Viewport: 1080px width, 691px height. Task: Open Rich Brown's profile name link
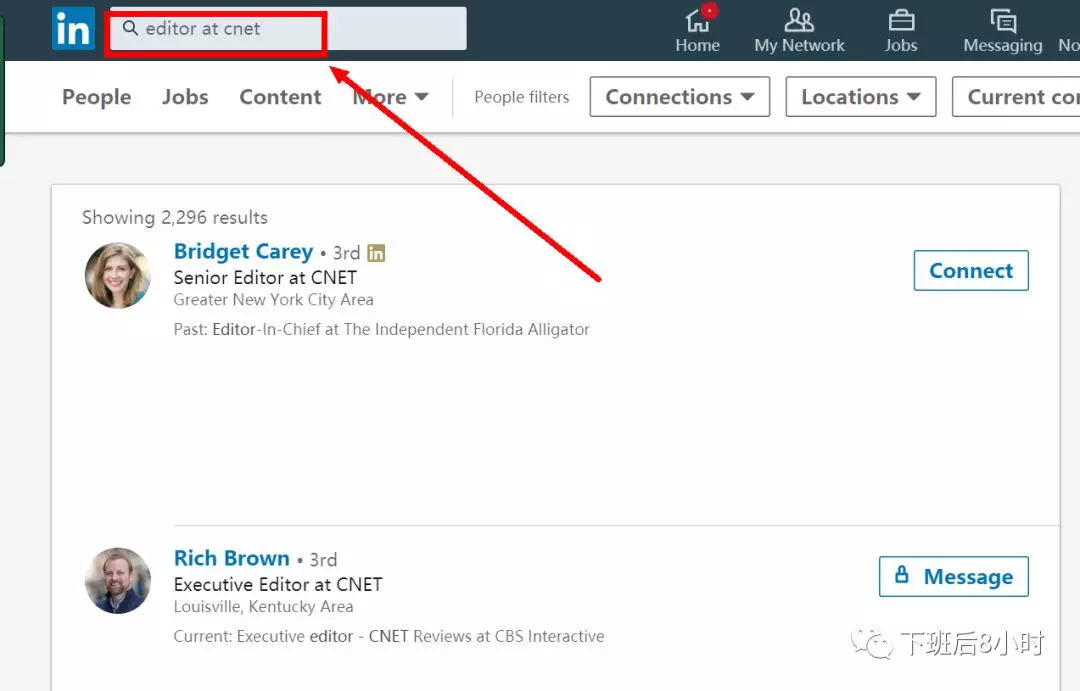[231, 558]
